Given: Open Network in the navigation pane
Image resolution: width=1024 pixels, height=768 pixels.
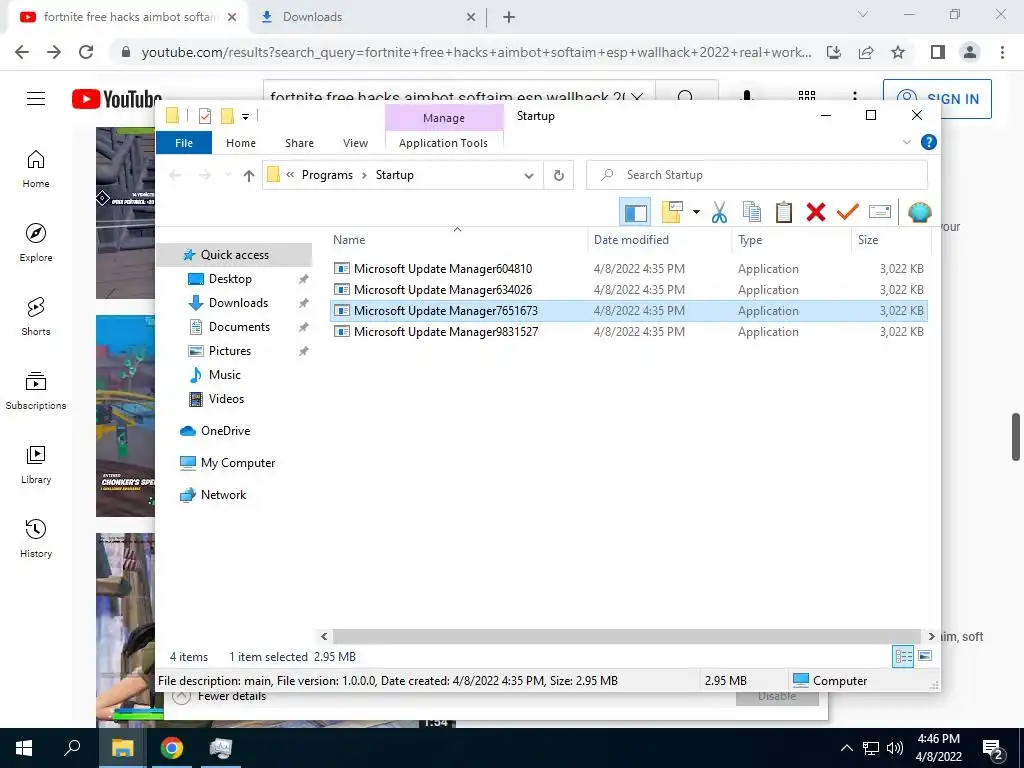Looking at the screenshot, I should [x=223, y=495].
